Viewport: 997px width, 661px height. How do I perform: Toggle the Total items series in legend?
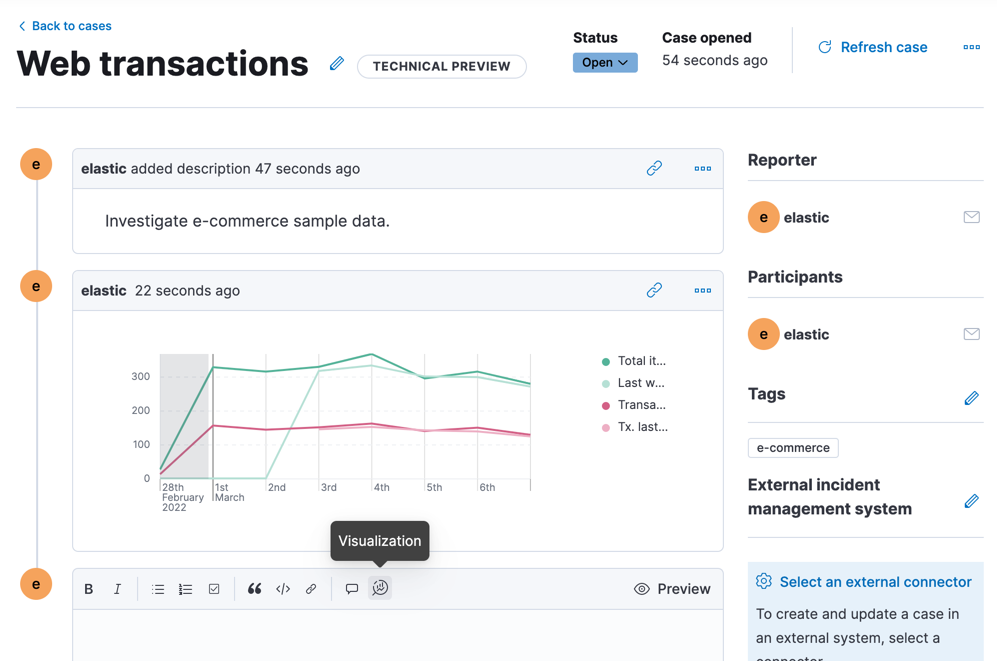(640, 361)
